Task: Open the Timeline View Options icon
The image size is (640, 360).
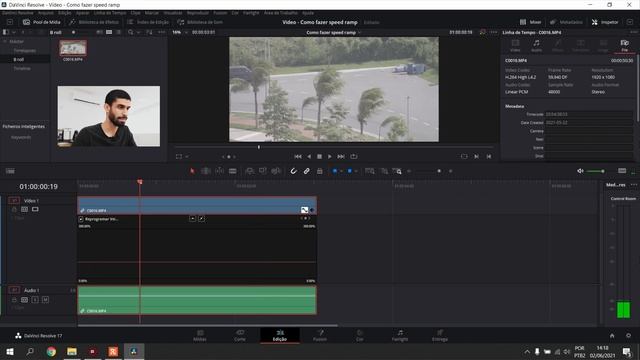Action: (x=10, y=171)
